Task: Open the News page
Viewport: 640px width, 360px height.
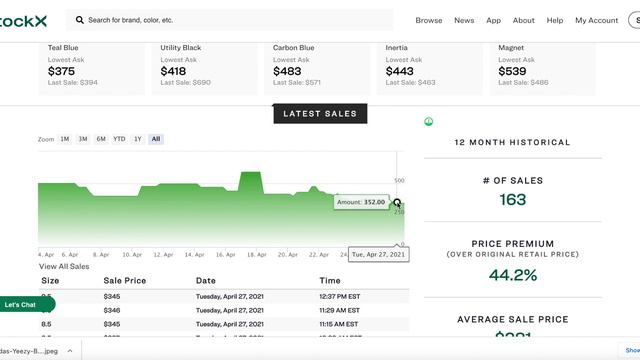Action: coord(464,20)
